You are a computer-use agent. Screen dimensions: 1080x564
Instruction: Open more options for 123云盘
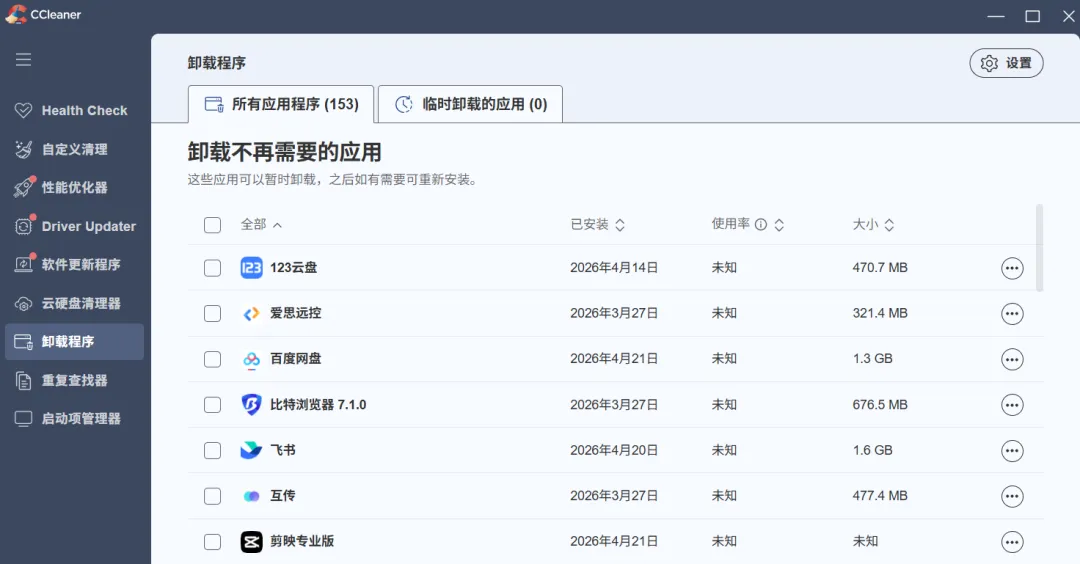(1012, 268)
